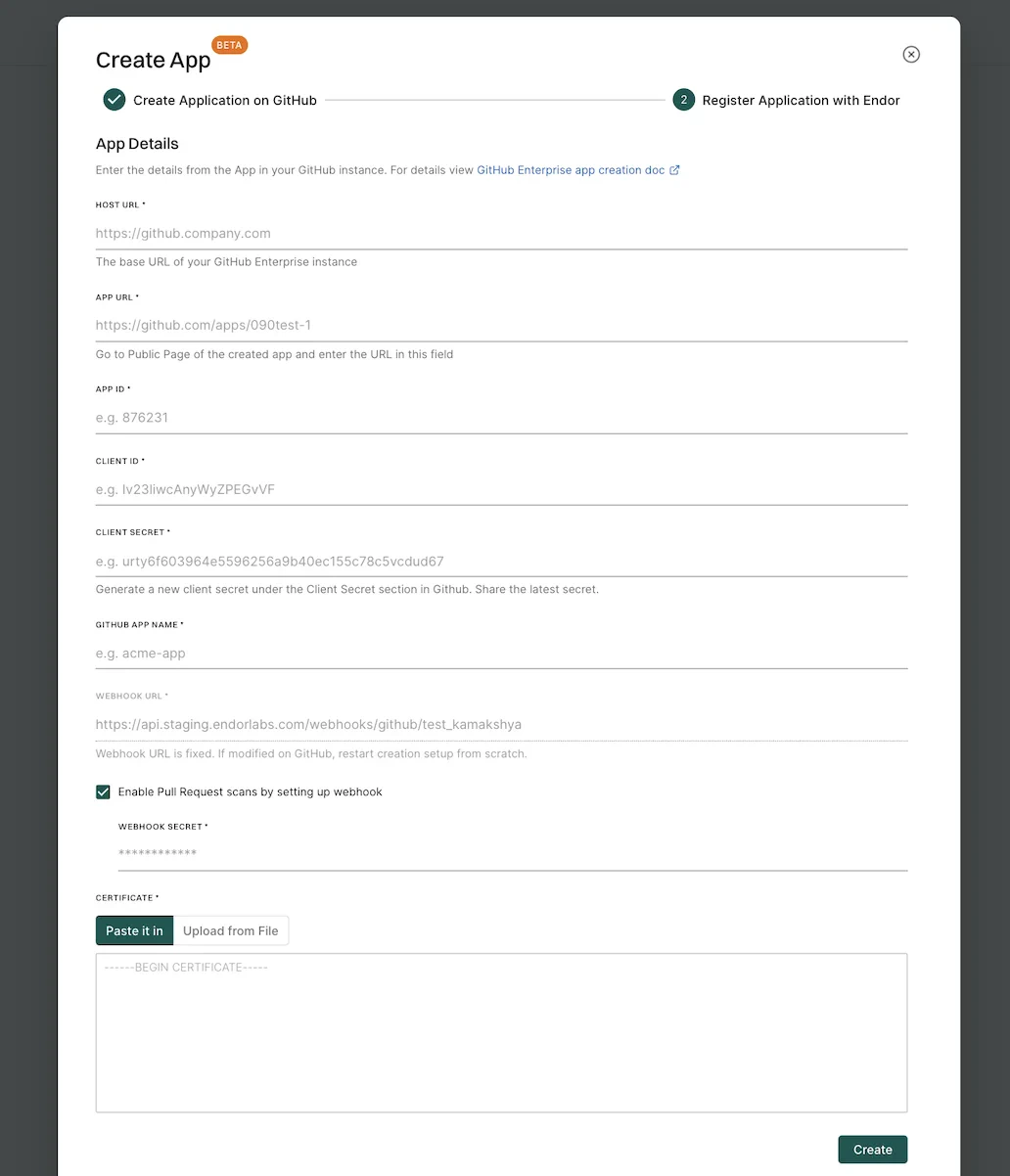
Task: Switch to the Upload from File tab
Action: pyautogui.click(x=230, y=929)
